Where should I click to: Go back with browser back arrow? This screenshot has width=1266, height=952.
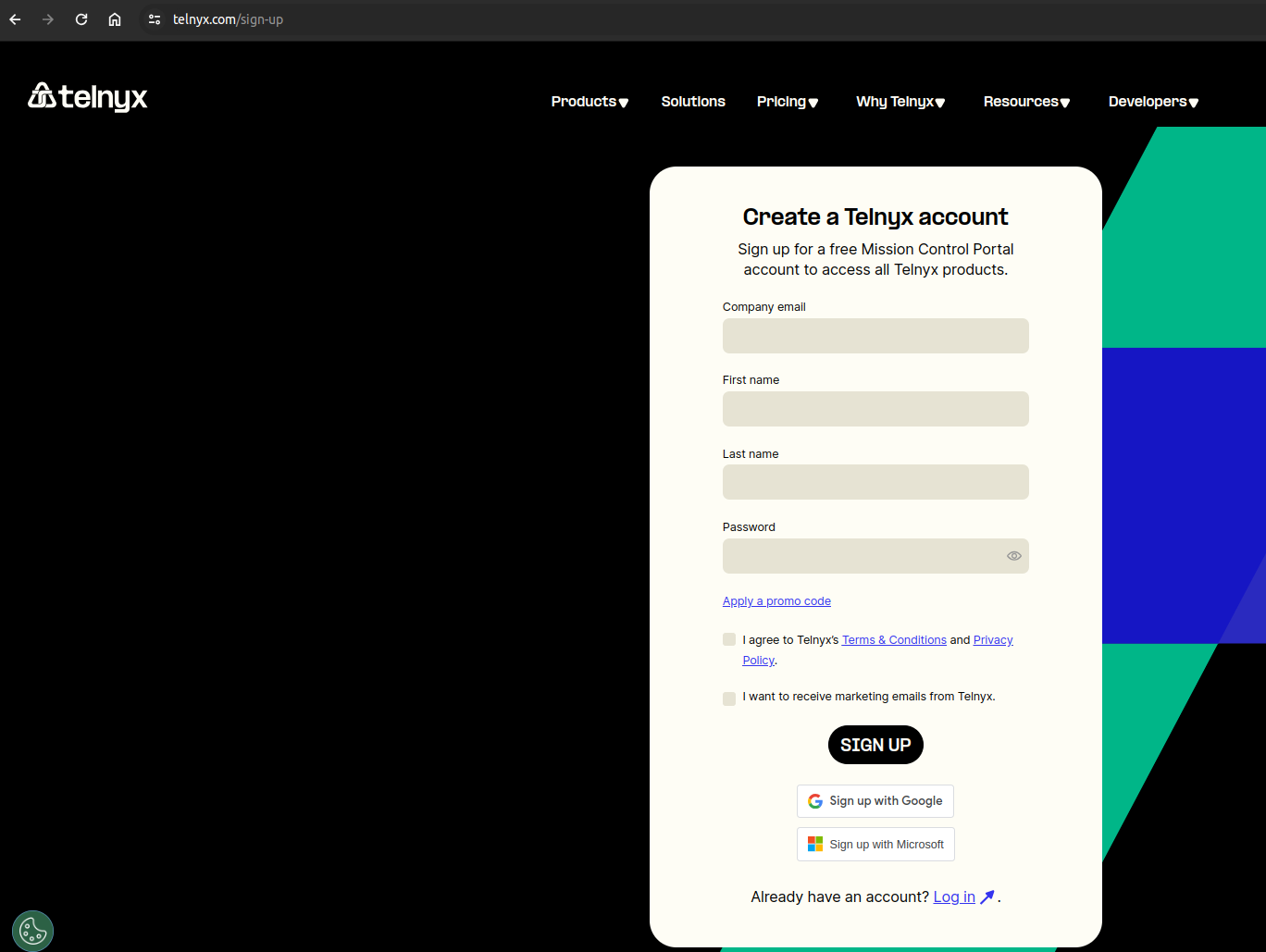tap(15, 19)
